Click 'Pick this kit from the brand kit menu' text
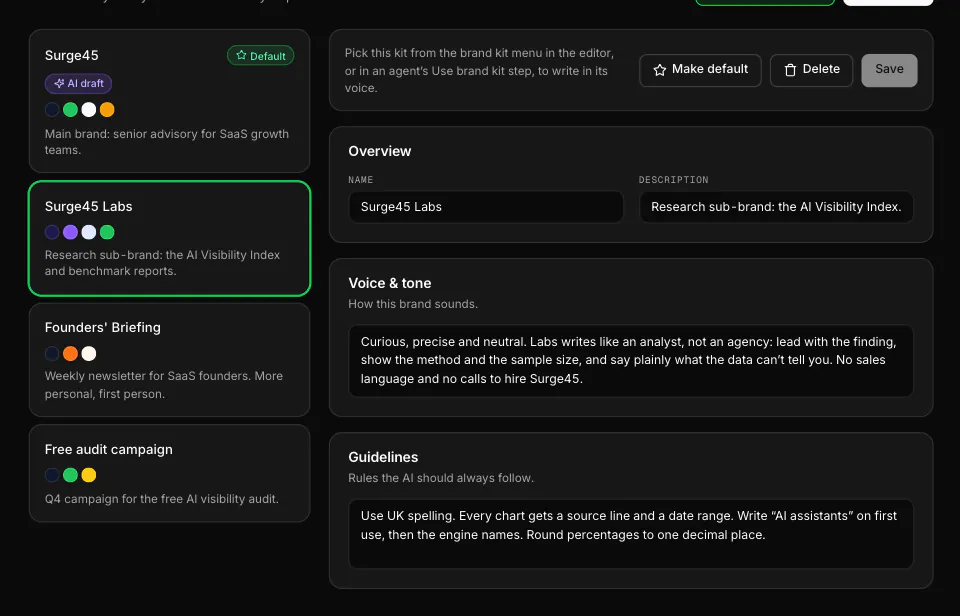 coord(479,70)
